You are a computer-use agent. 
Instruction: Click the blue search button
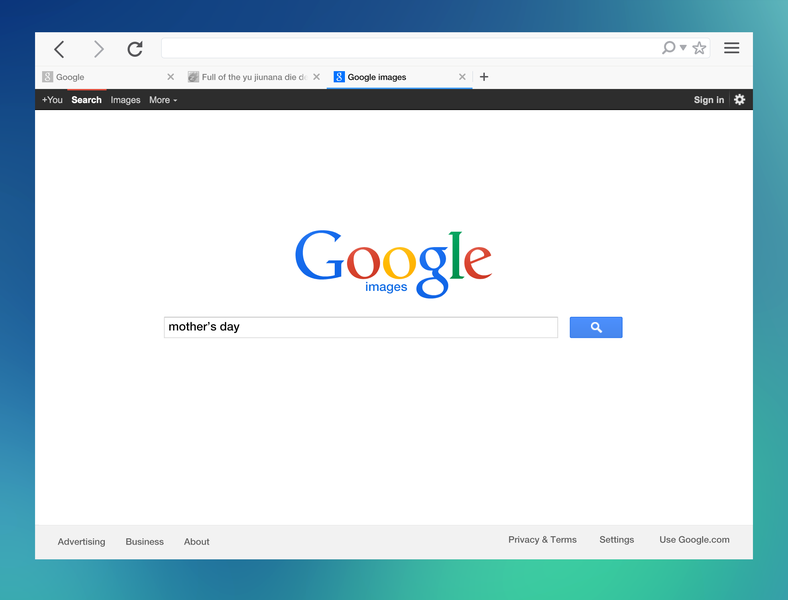coord(596,327)
